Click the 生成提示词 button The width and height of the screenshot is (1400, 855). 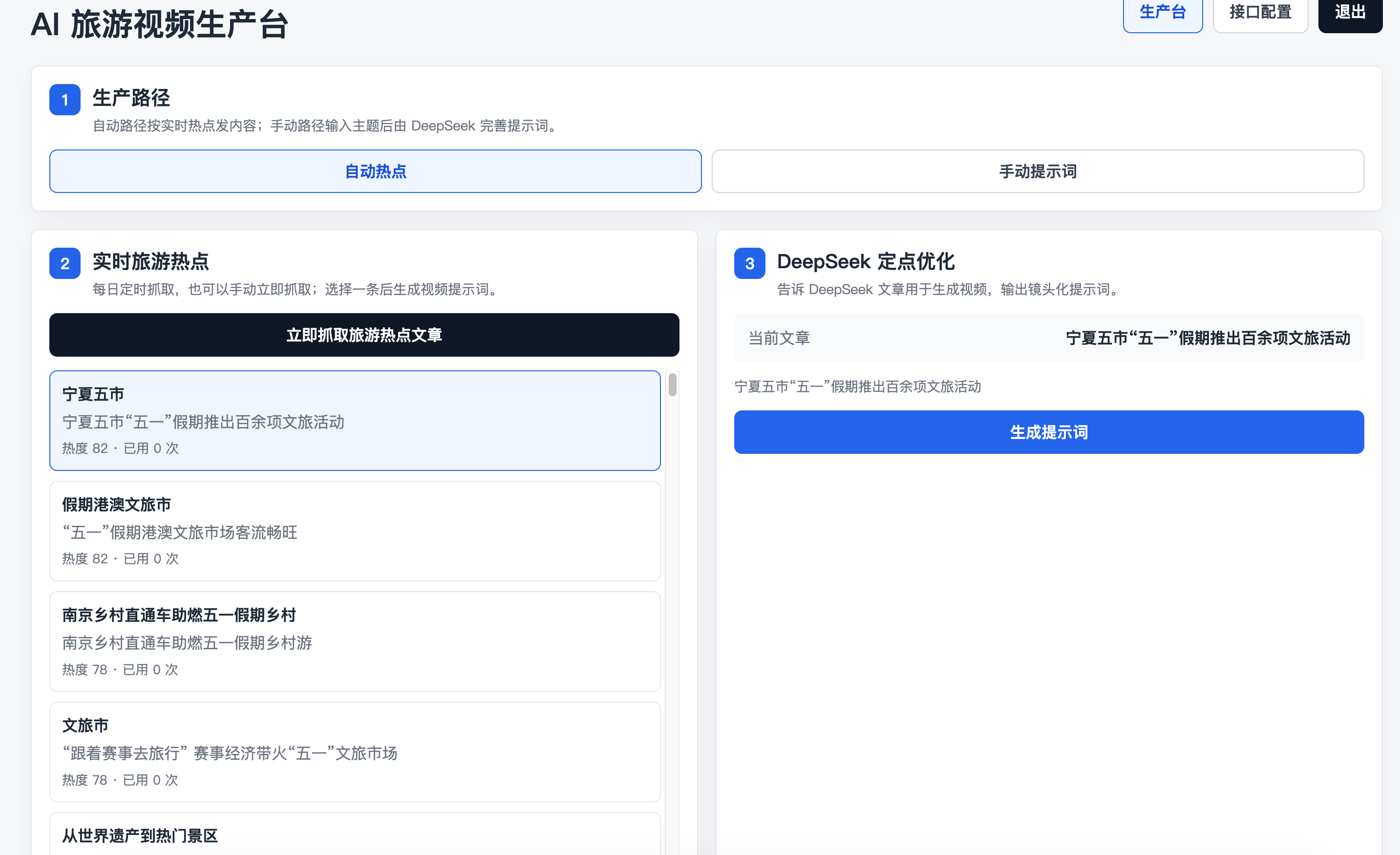point(1049,432)
